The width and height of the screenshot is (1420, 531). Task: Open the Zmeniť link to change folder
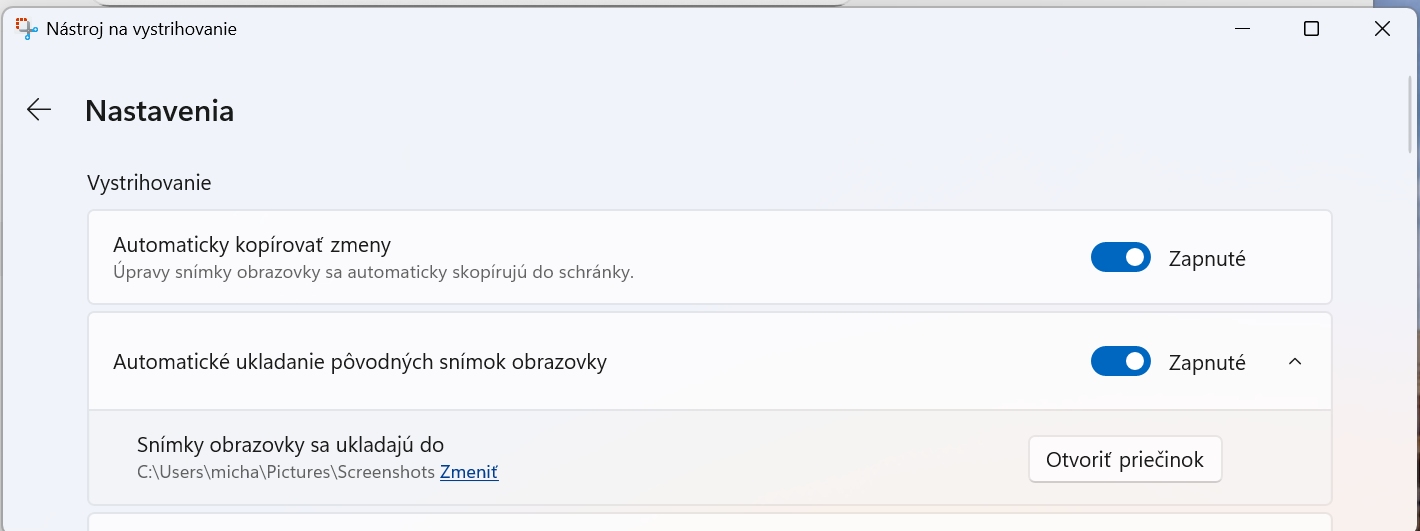469,472
